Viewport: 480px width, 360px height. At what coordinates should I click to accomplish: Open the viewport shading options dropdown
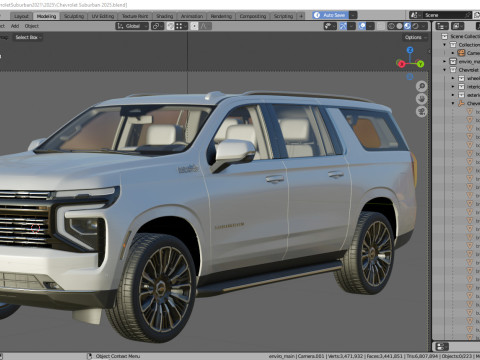pos(424,26)
